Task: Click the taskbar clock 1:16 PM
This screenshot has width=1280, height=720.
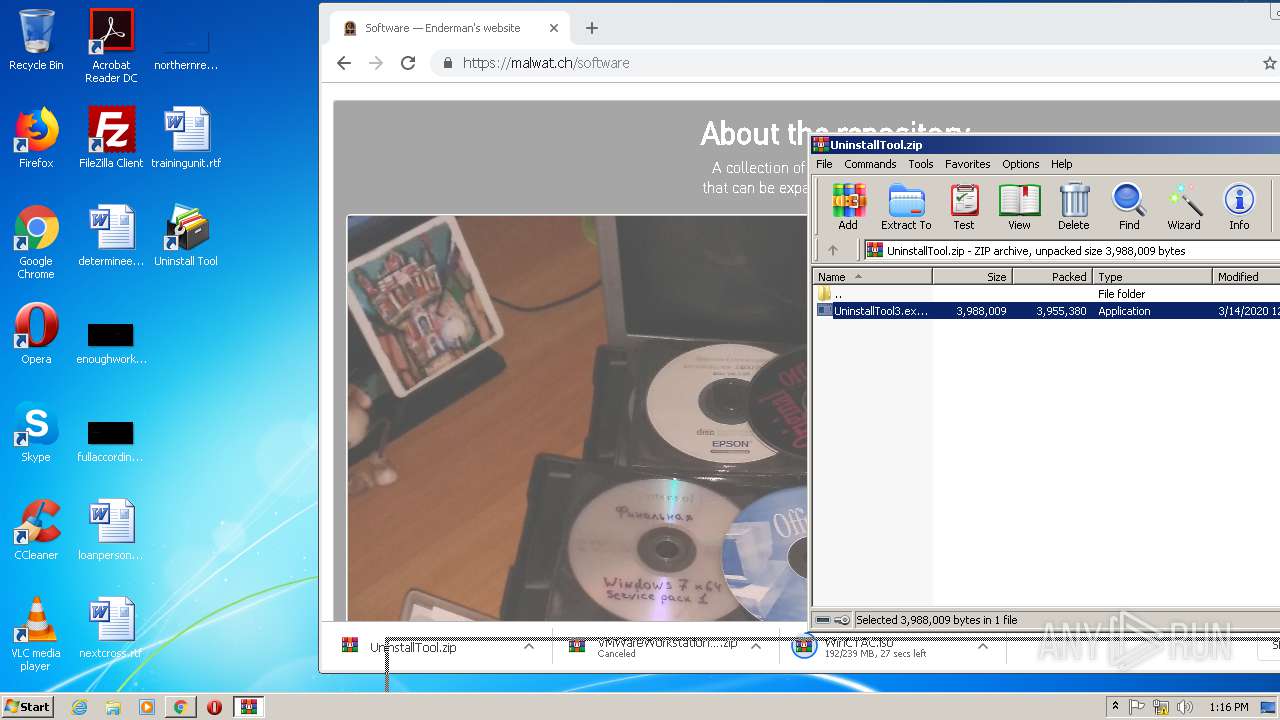Action: pos(1229,707)
